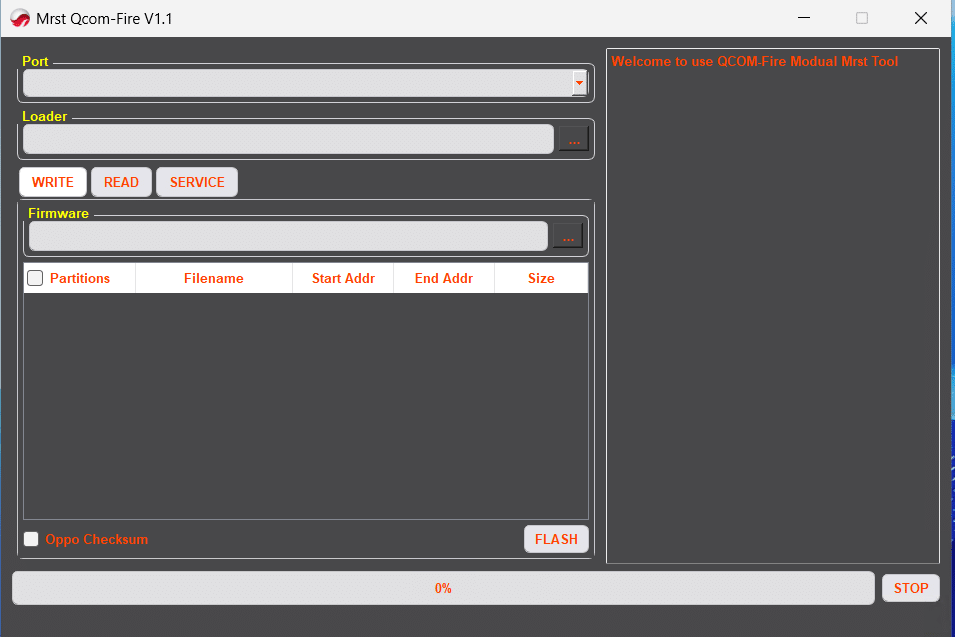The height and width of the screenshot is (637, 955).
Task: Click the Start Addr column header
Action: coord(343,278)
